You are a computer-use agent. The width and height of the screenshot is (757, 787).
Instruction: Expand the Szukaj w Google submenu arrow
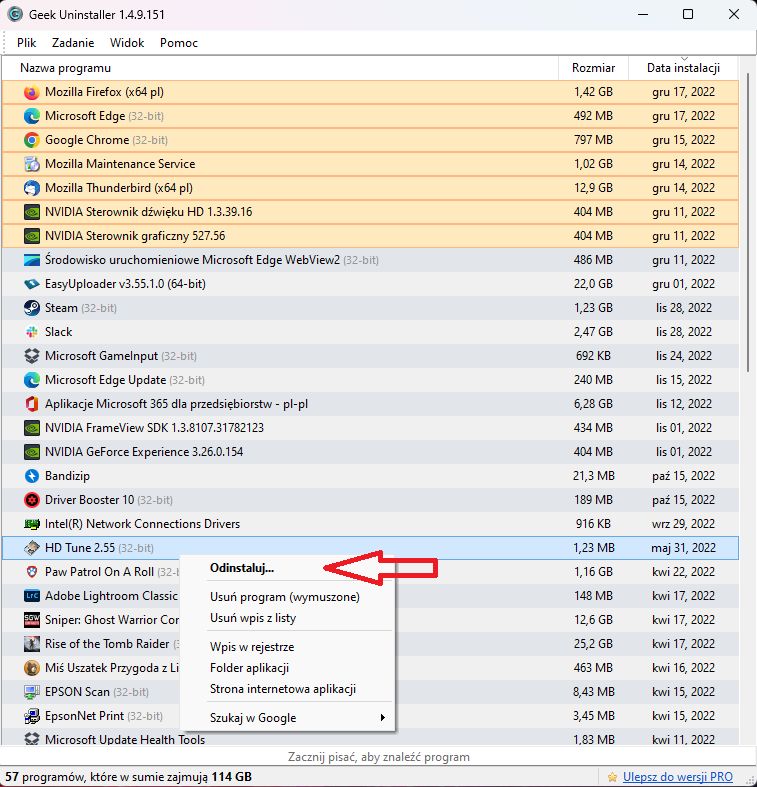pos(383,718)
